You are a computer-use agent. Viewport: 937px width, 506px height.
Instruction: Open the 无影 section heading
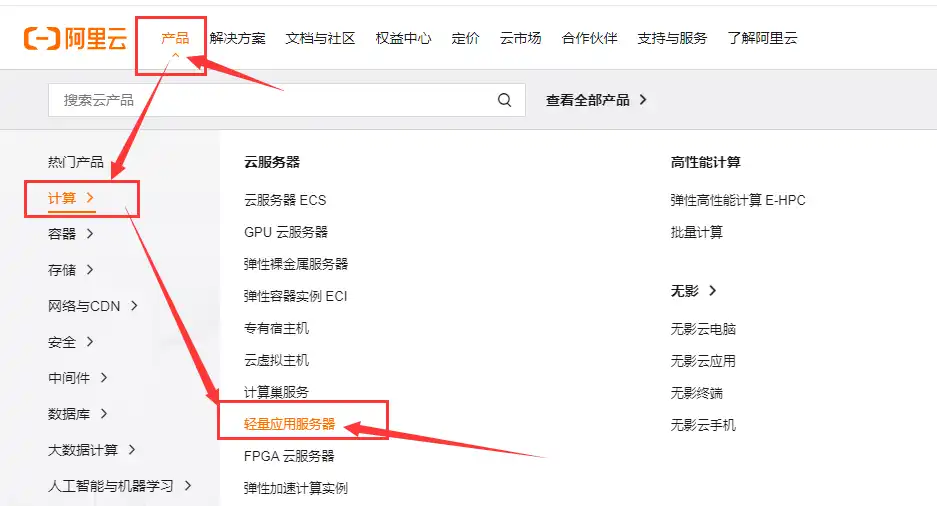(x=684, y=291)
